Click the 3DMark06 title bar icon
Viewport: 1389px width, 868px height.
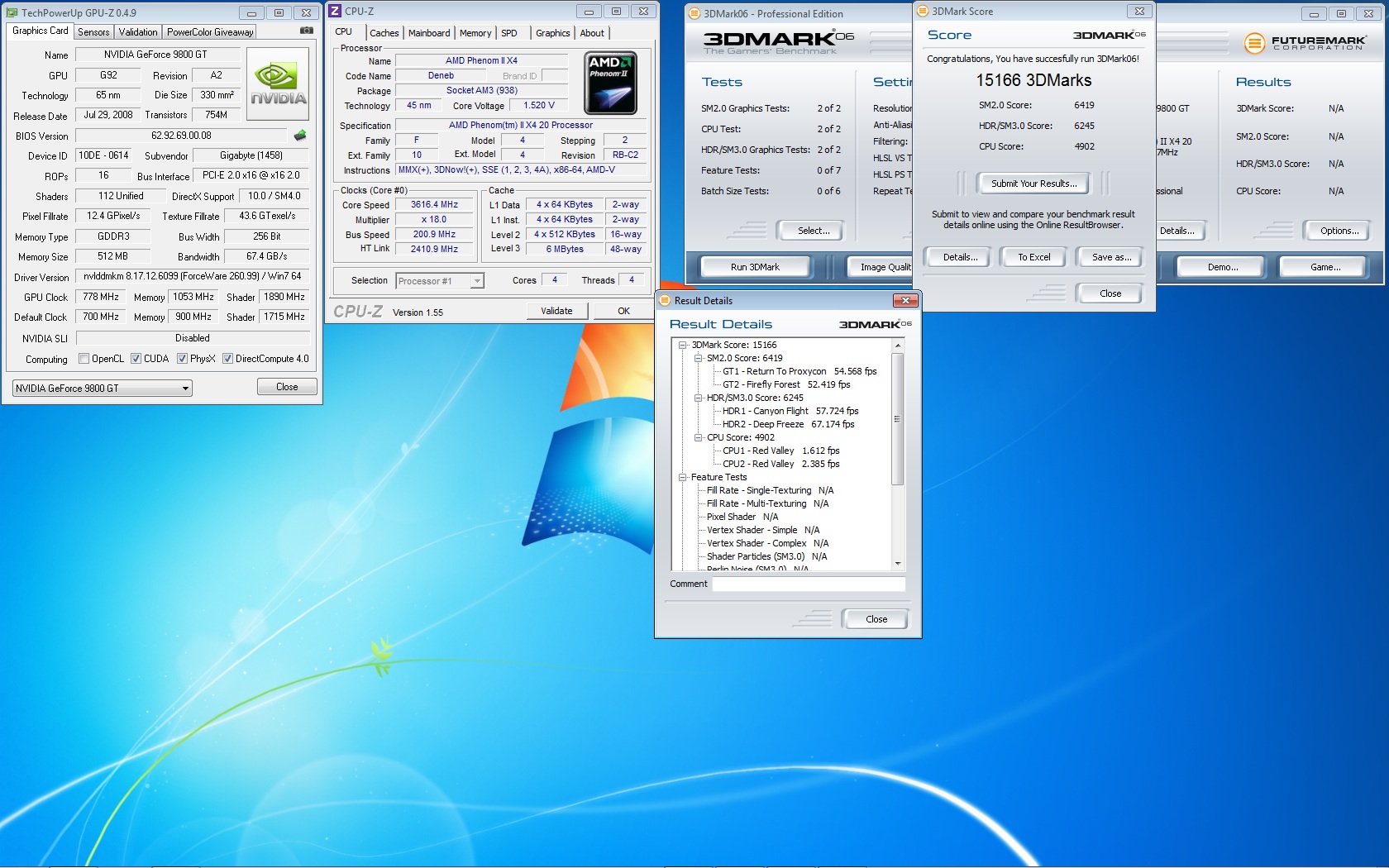[694, 13]
